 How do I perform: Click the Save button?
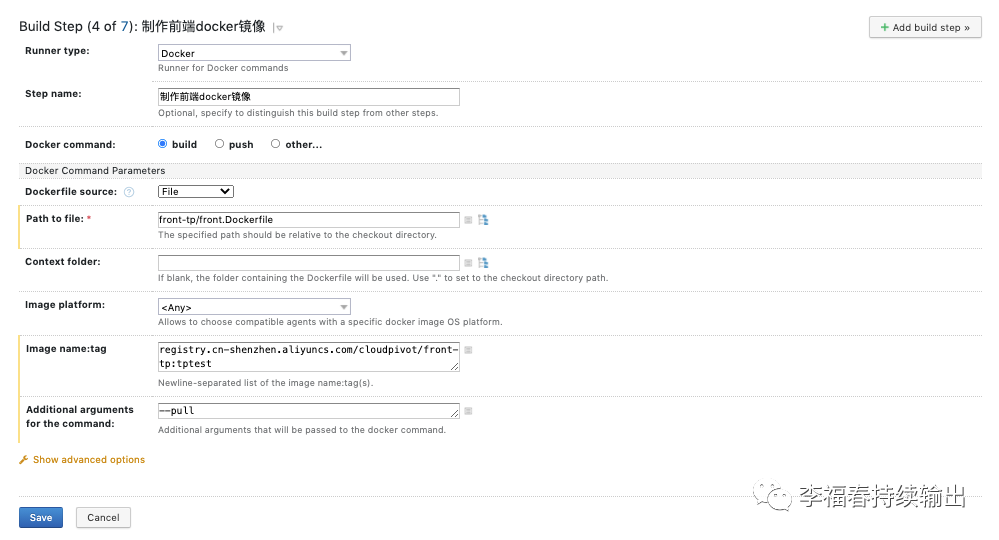coord(41,518)
